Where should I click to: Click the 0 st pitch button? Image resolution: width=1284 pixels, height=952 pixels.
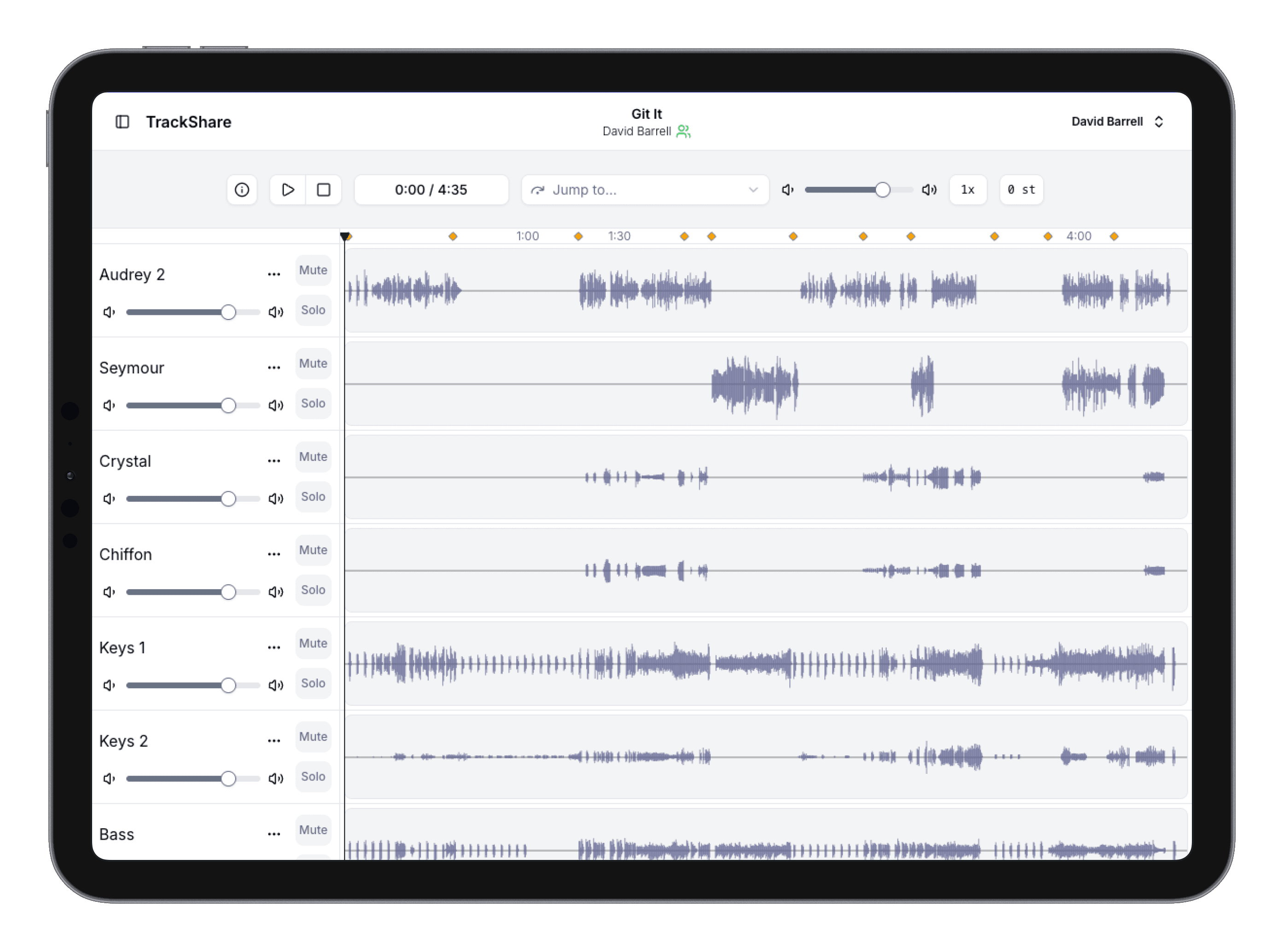(1021, 190)
